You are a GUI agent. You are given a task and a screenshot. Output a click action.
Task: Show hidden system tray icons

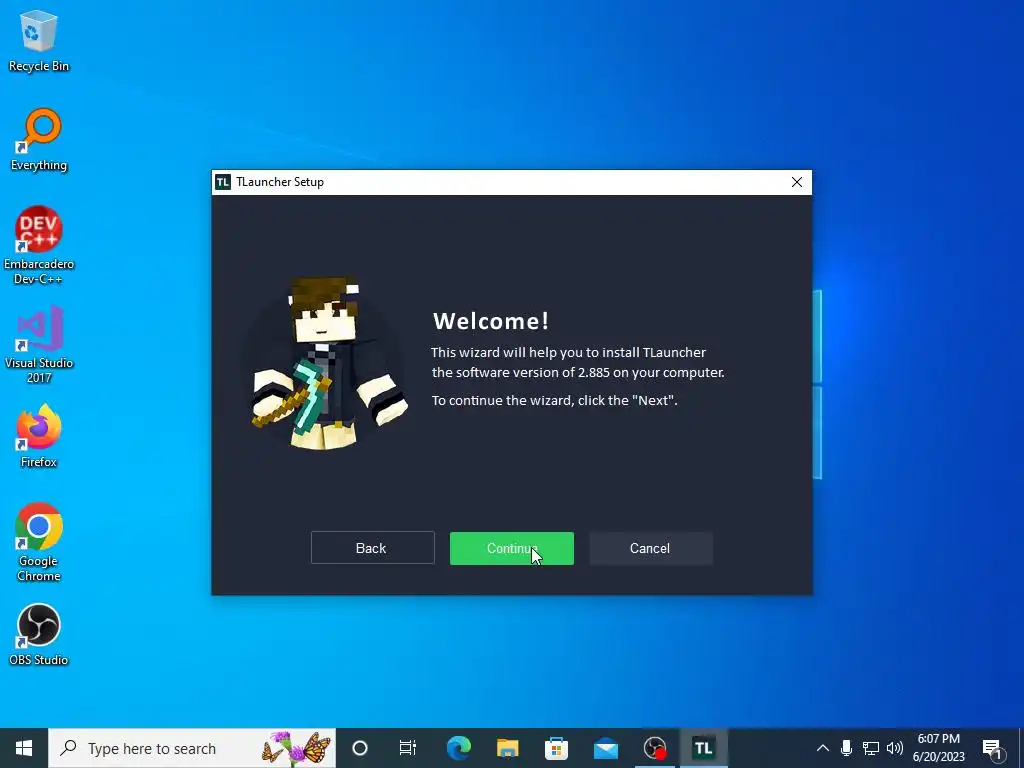(x=823, y=748)
